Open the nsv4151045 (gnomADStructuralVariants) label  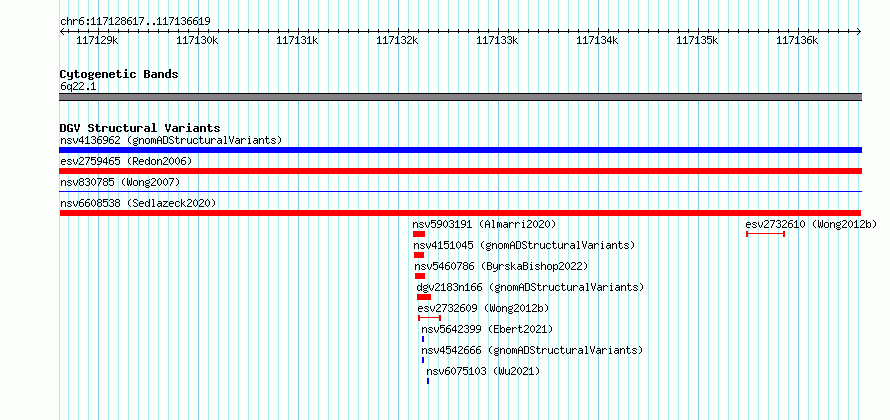[x=524, y=245]
